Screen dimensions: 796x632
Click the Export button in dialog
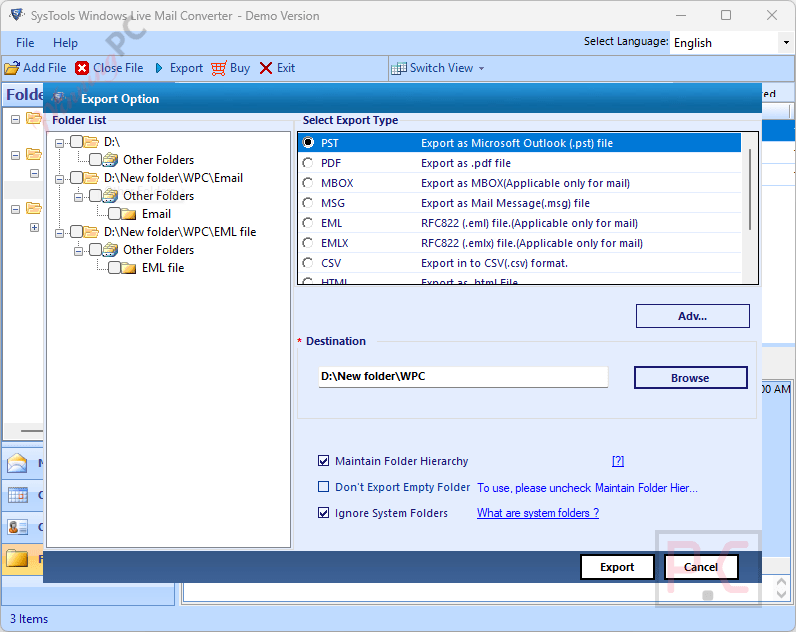pyautogui.click(x=617, y=567)
